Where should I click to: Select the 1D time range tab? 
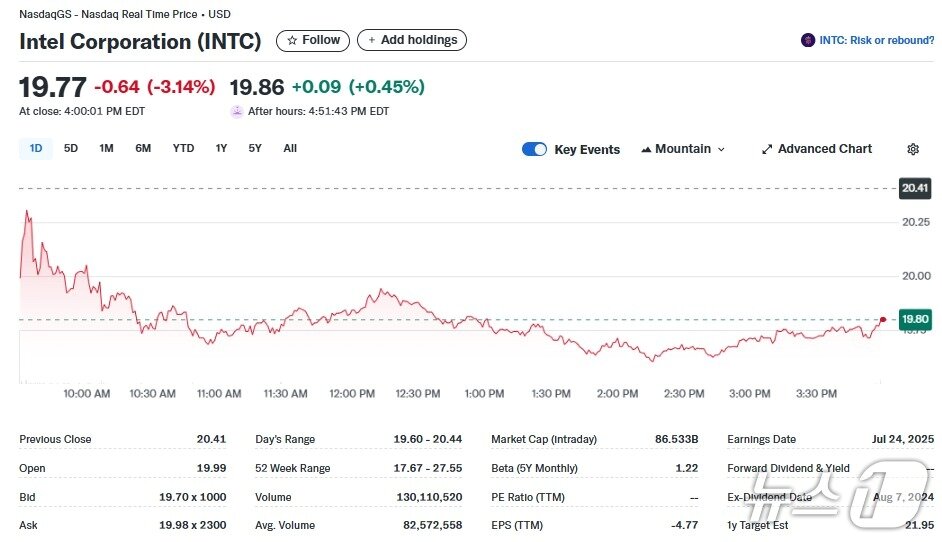(36, 149)
